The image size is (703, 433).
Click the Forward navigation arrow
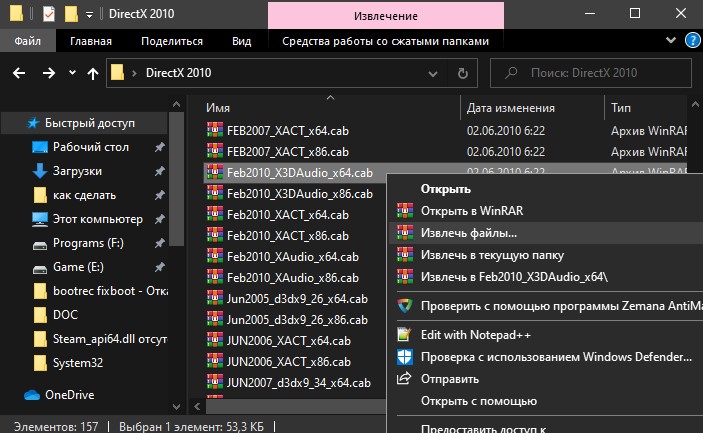(x=48, y=73)
